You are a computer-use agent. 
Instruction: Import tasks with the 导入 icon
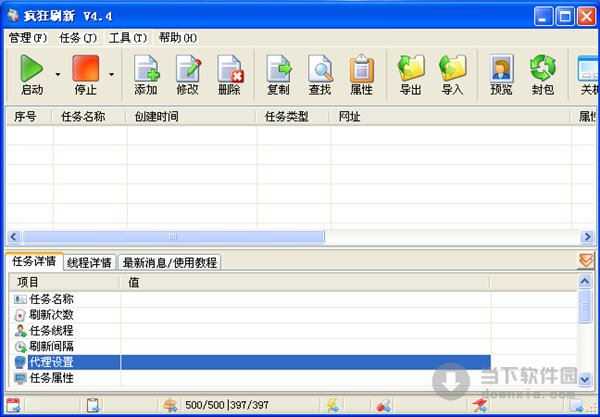tap(452, 75)
